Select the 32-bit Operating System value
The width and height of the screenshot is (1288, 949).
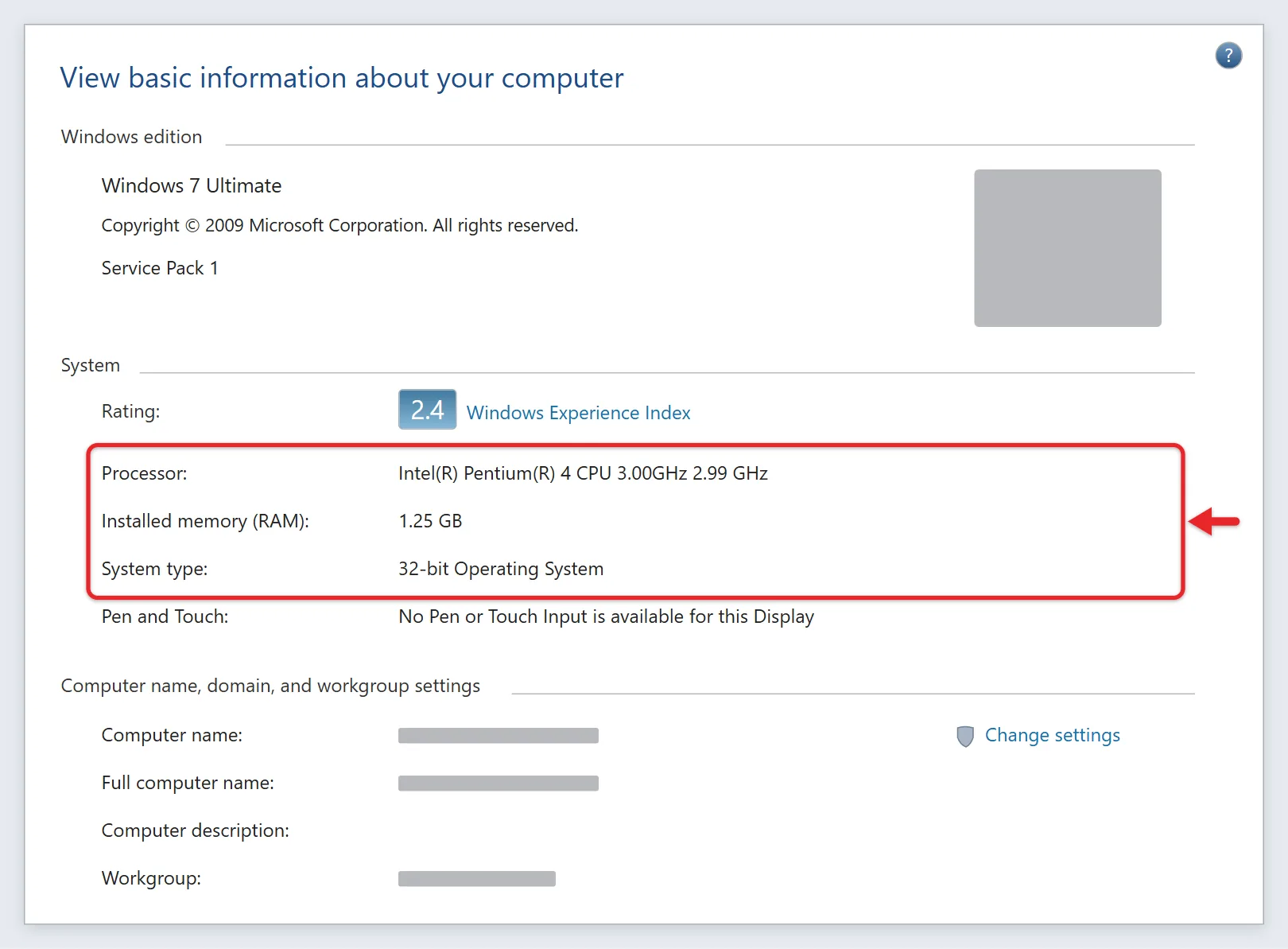[501, 569]
